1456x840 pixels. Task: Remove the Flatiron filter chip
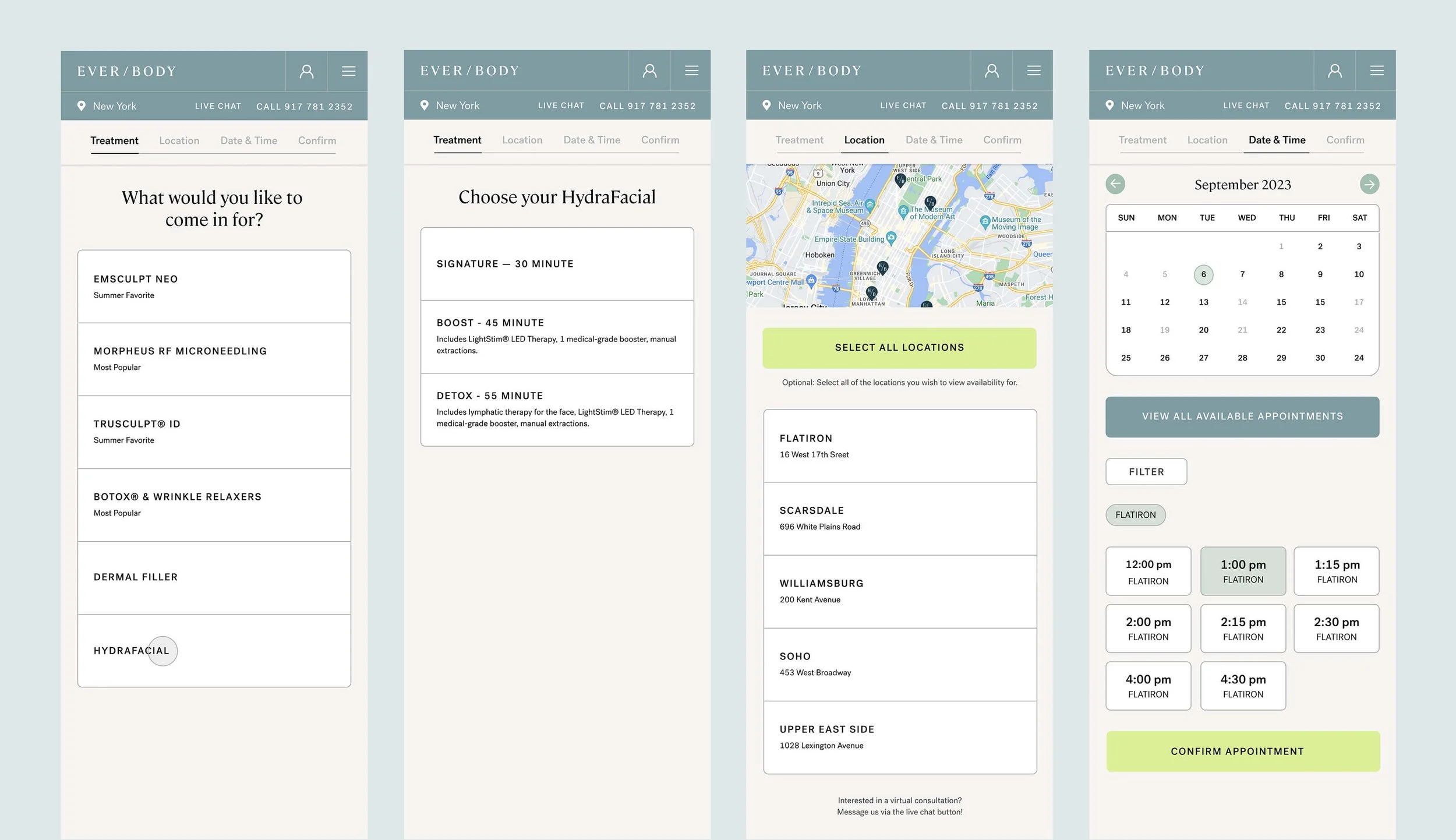point(1136,515)
